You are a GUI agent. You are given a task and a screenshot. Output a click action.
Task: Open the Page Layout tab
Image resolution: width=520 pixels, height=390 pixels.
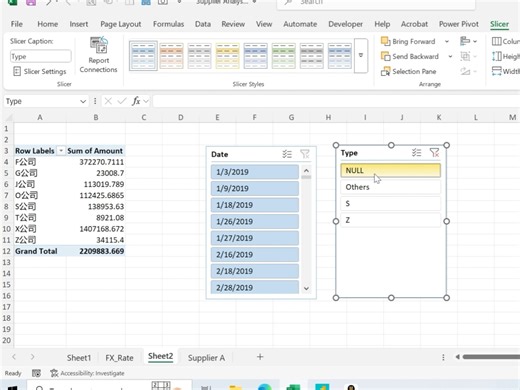click(x=121, y=24)
